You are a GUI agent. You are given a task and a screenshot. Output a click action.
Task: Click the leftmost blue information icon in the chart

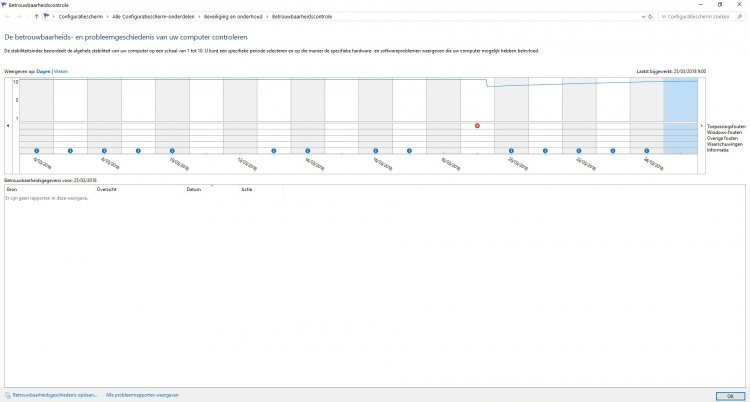pos(36,151)
